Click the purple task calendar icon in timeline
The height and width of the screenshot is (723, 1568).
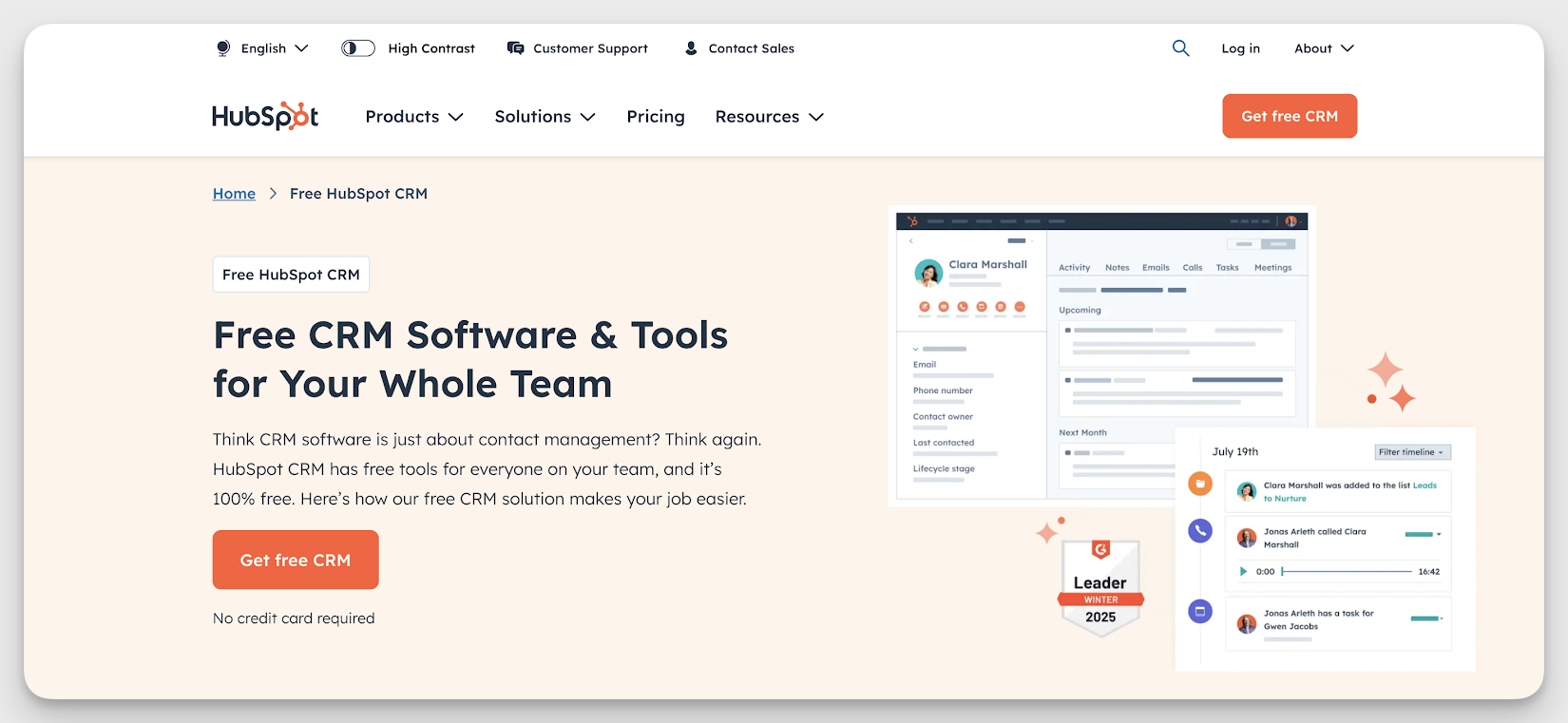1200,611
